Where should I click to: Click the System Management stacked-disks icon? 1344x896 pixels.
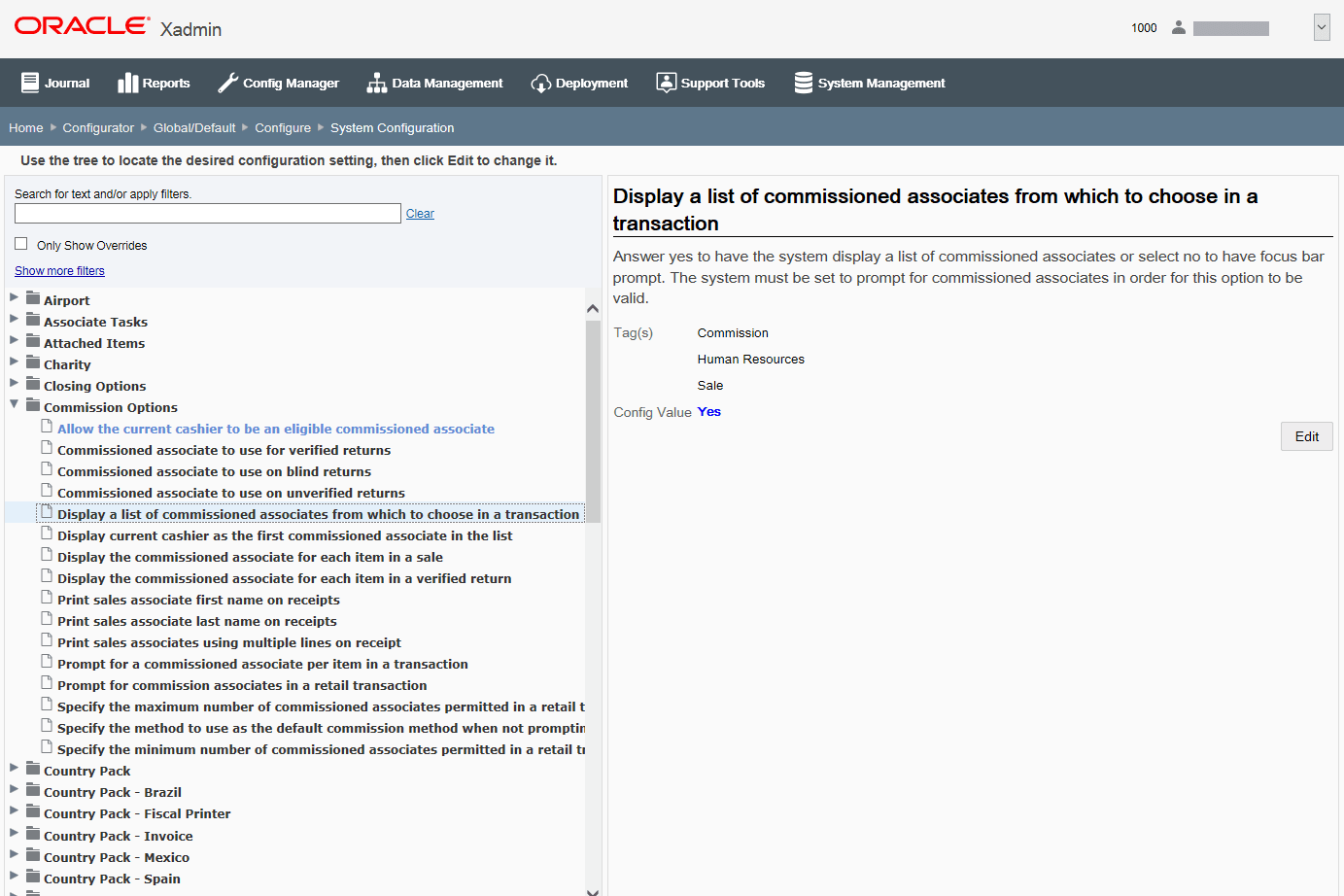[x=803, y=83]
